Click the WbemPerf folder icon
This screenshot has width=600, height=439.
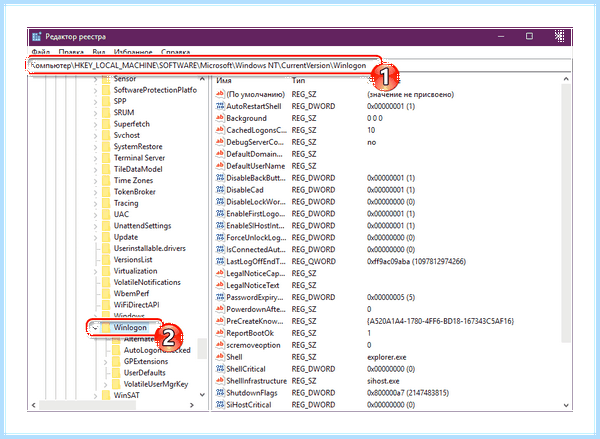[106, 294]
